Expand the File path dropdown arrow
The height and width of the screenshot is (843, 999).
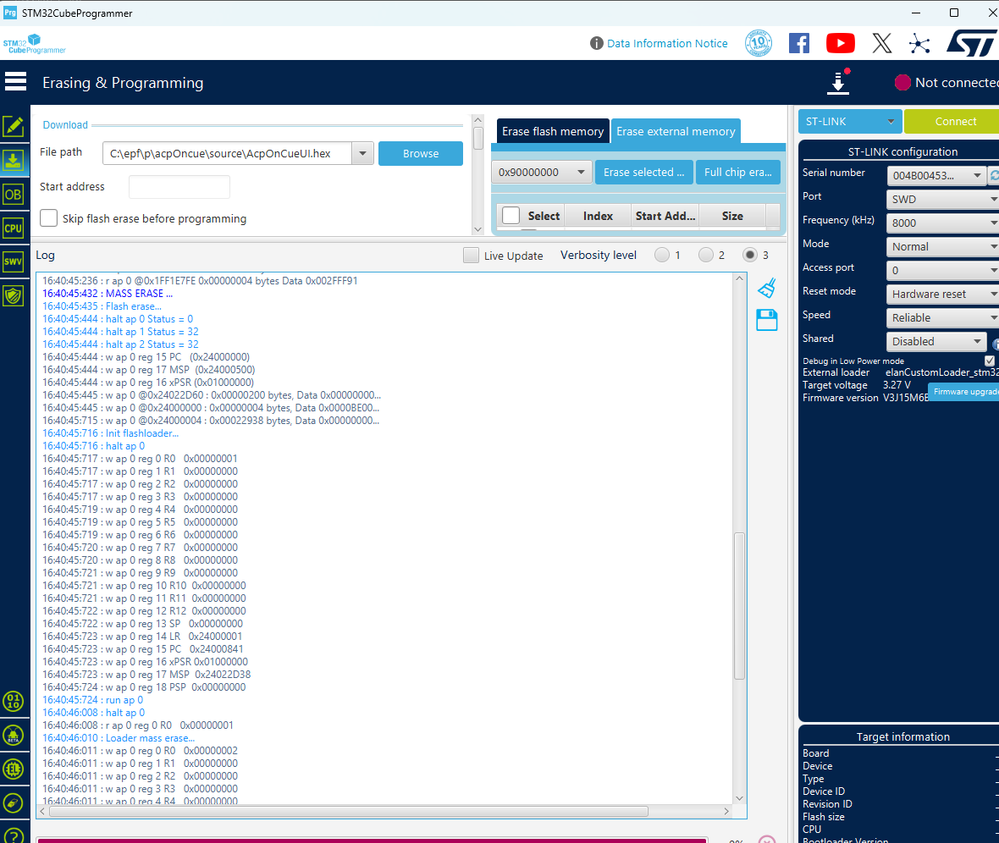363,153
